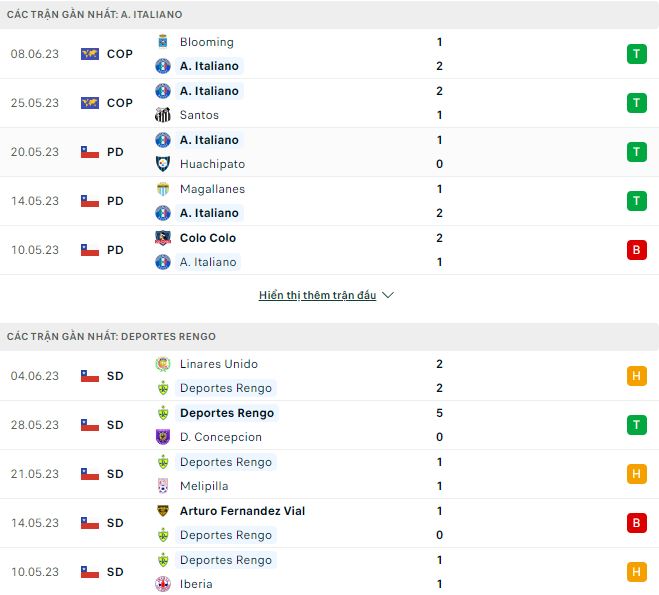Screen dimensions: 659x595
Task: Click the Santos club logo
Action: 163,115
